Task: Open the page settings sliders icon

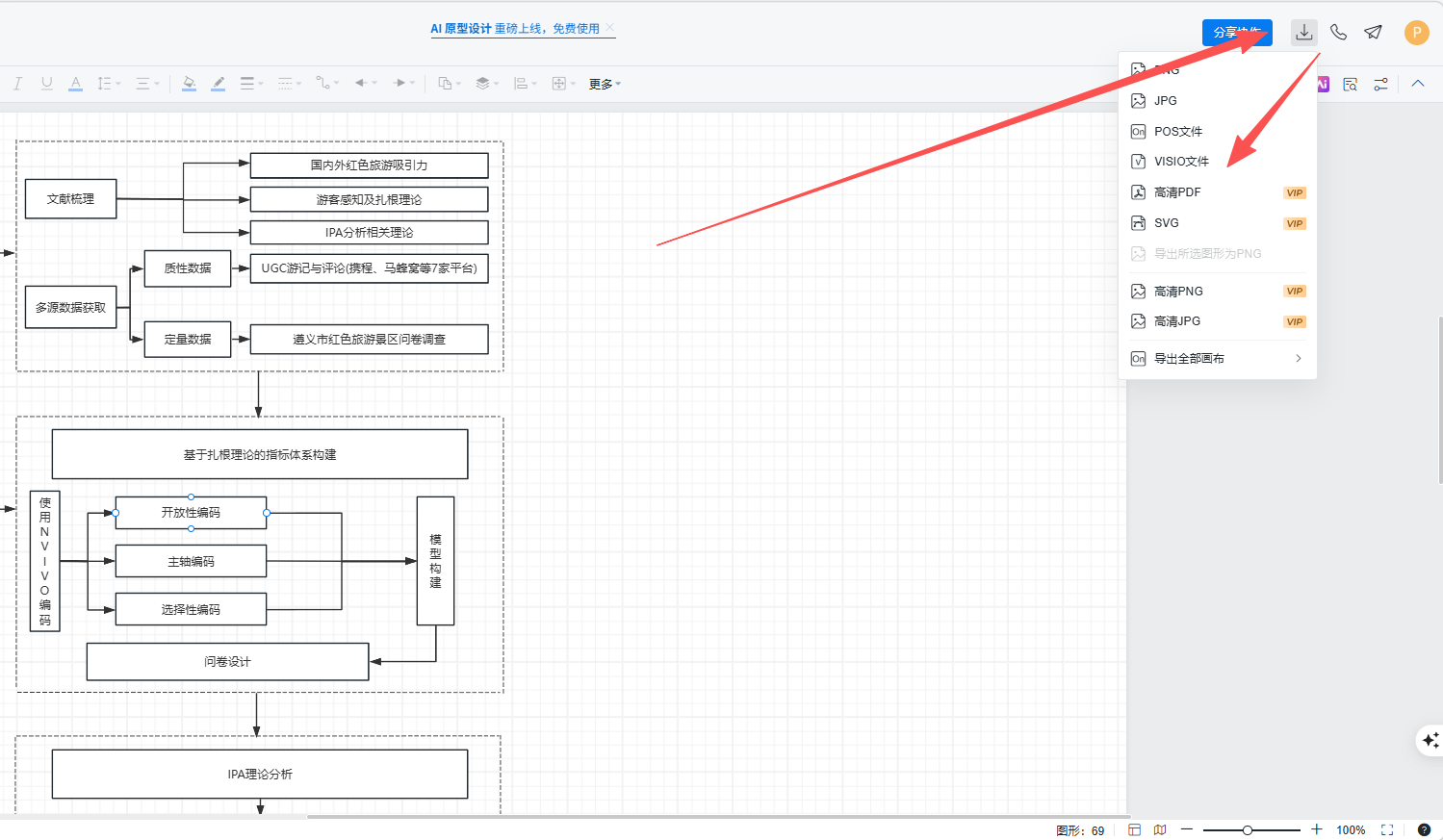Action: [1380, 85]
